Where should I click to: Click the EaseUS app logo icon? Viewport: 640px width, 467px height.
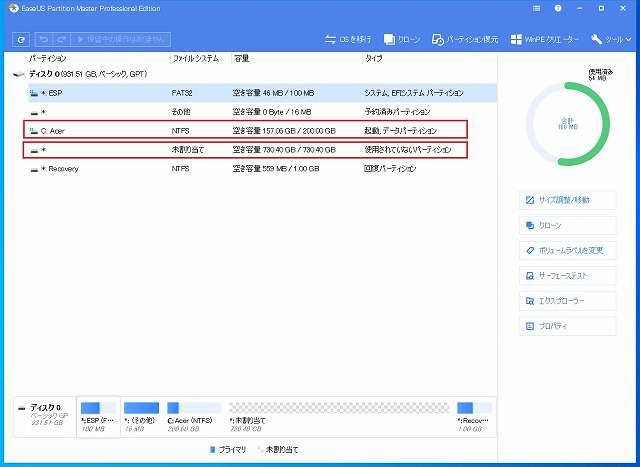[x=13, y=8]
